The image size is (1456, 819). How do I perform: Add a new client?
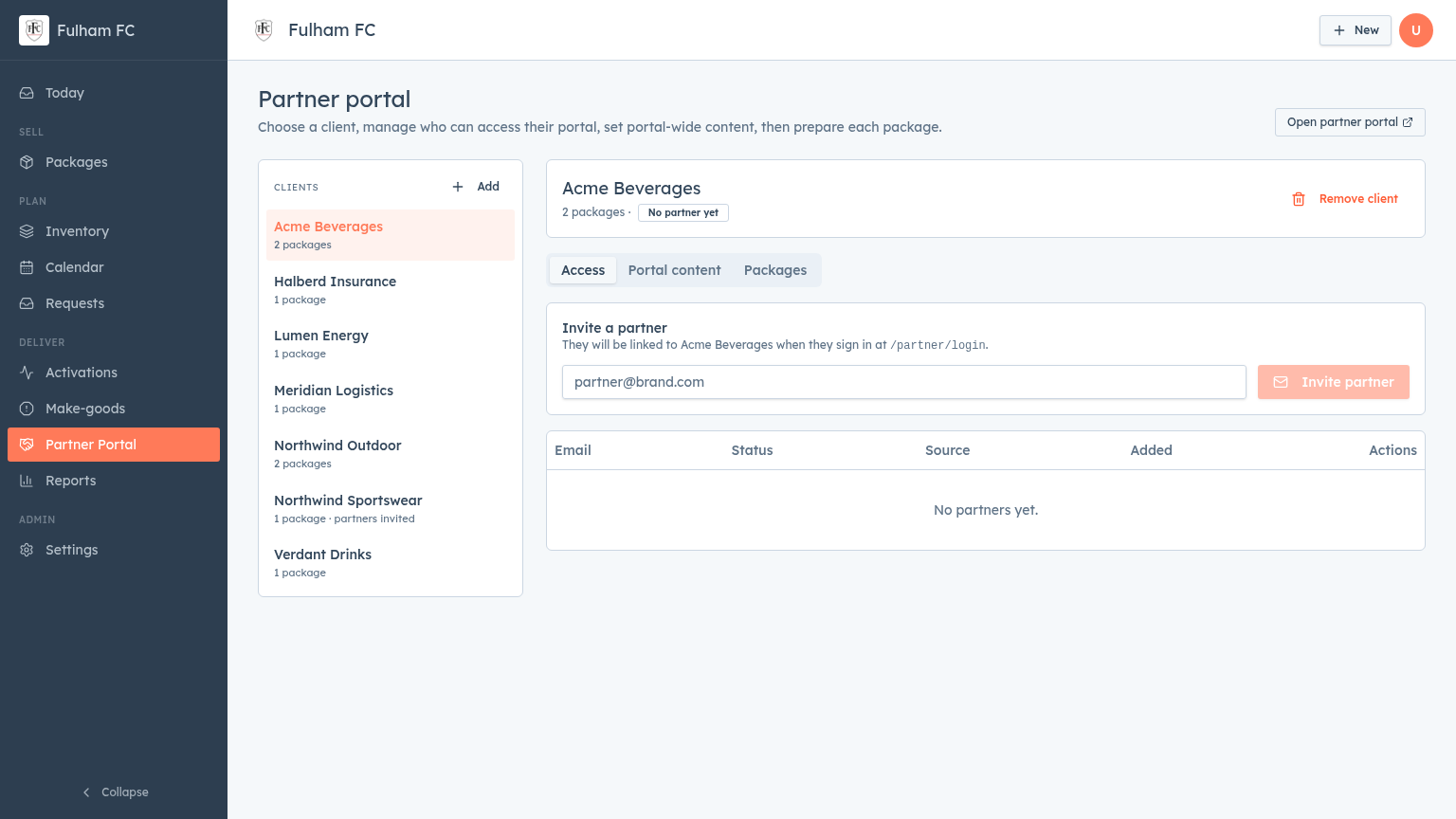pyautogui.click(x=476, y=187)
